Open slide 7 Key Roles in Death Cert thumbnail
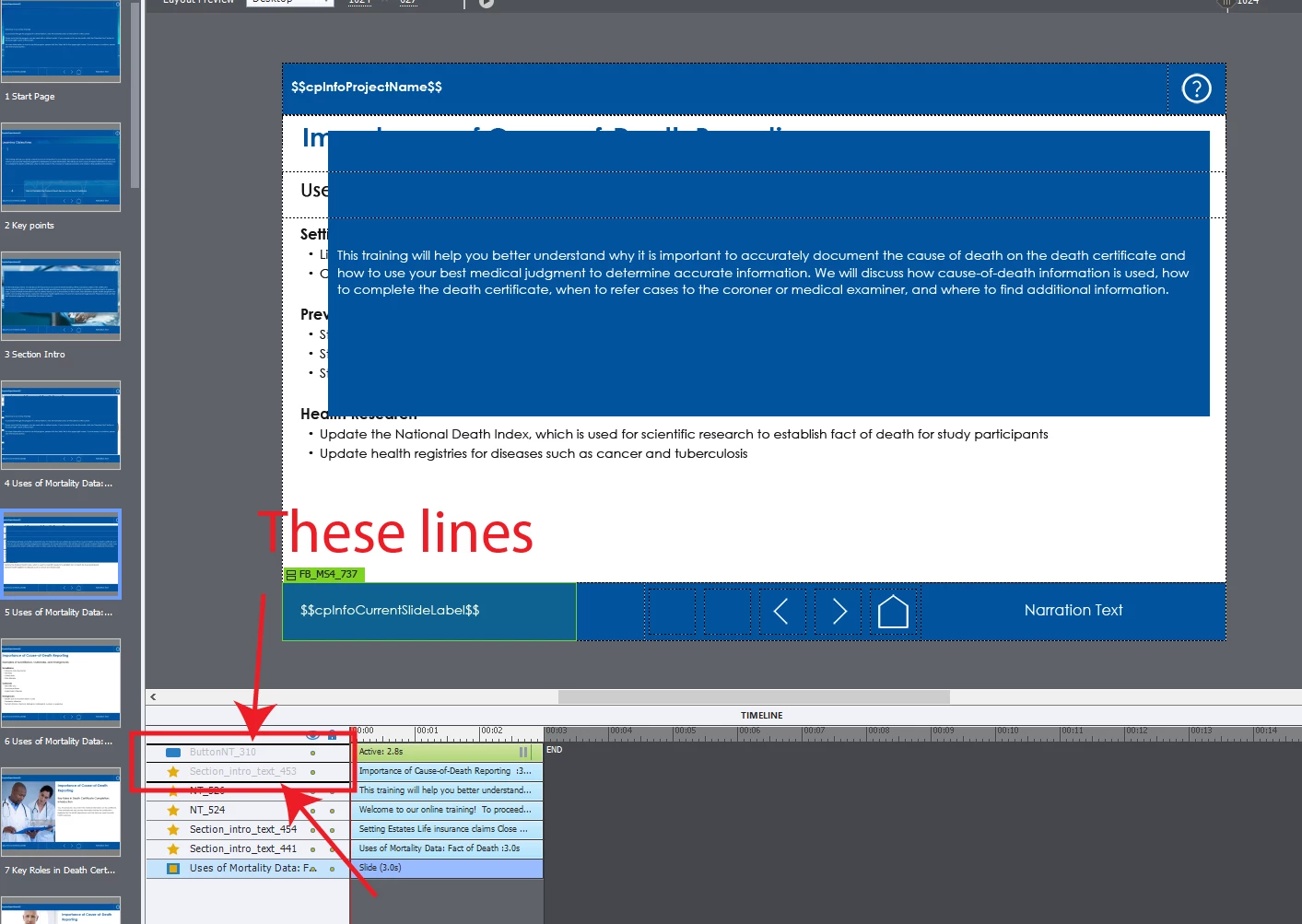 (61, 812)
